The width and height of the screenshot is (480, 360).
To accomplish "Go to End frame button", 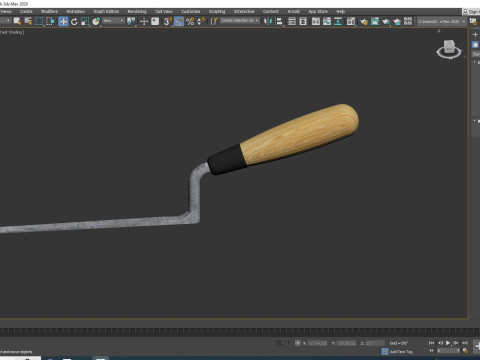I will point(465,343).
